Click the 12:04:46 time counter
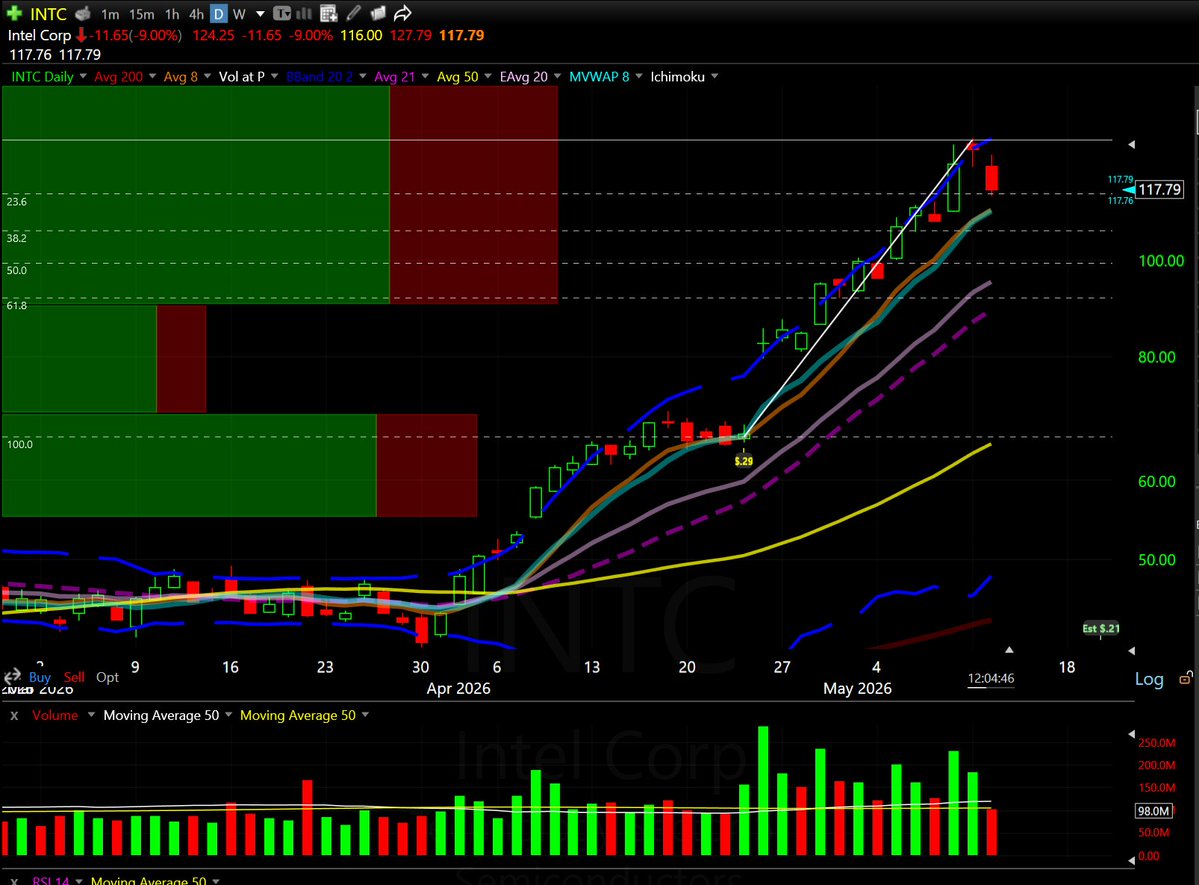 pyautogui.click(x=991, y=678)
